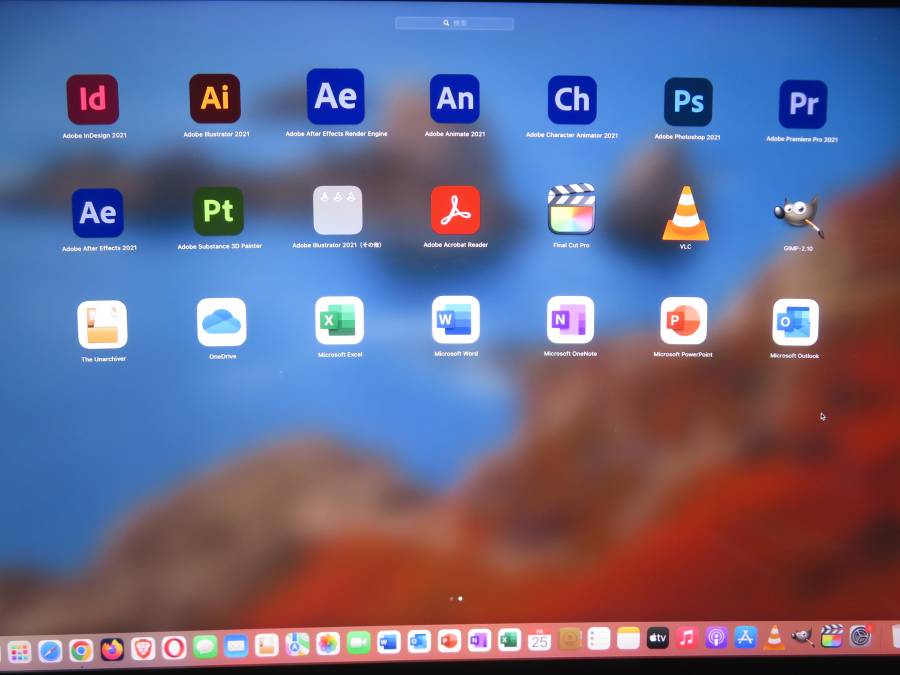The image size is (900, 675).
Task: Open Podcasts from the Dock
Action: [716, 638]
